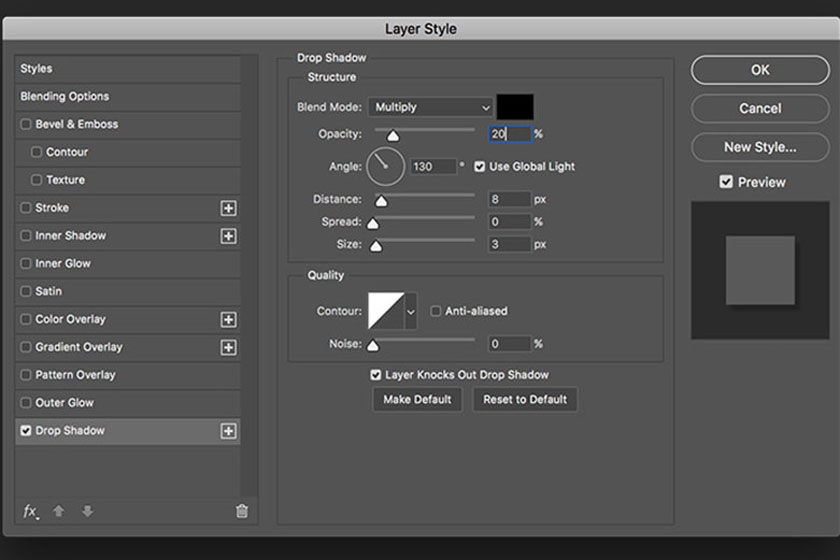Click the Cancel button
840x560 pixels.
pos(760,109)
